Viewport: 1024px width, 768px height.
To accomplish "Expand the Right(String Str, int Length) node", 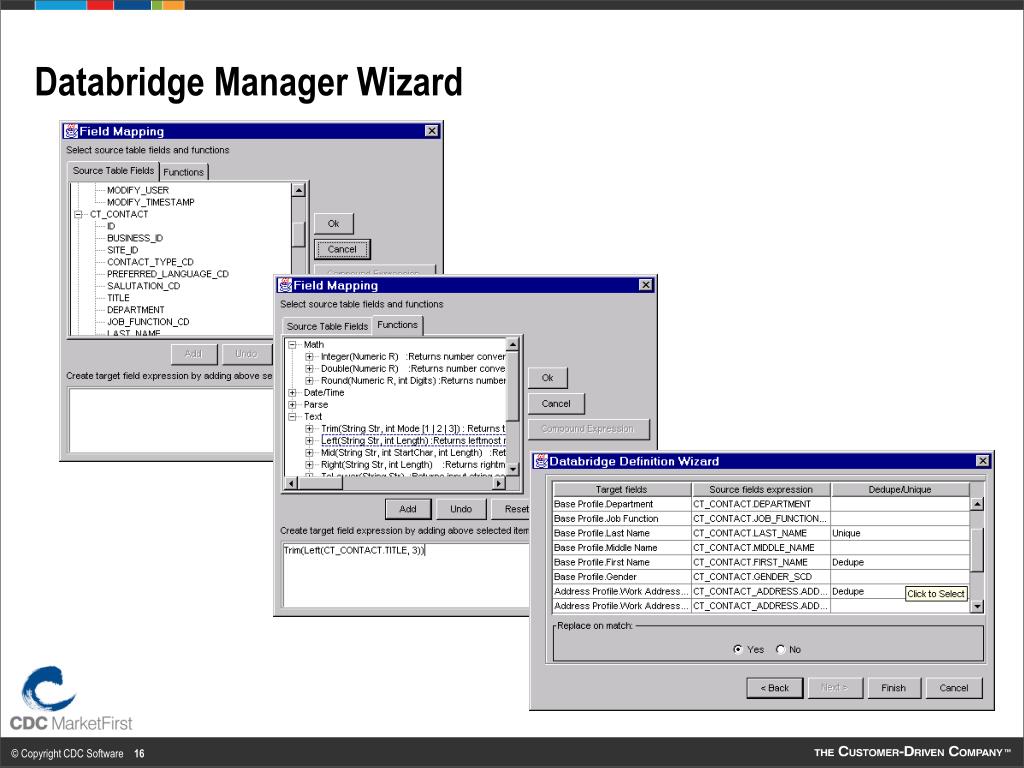I will 310,464.
